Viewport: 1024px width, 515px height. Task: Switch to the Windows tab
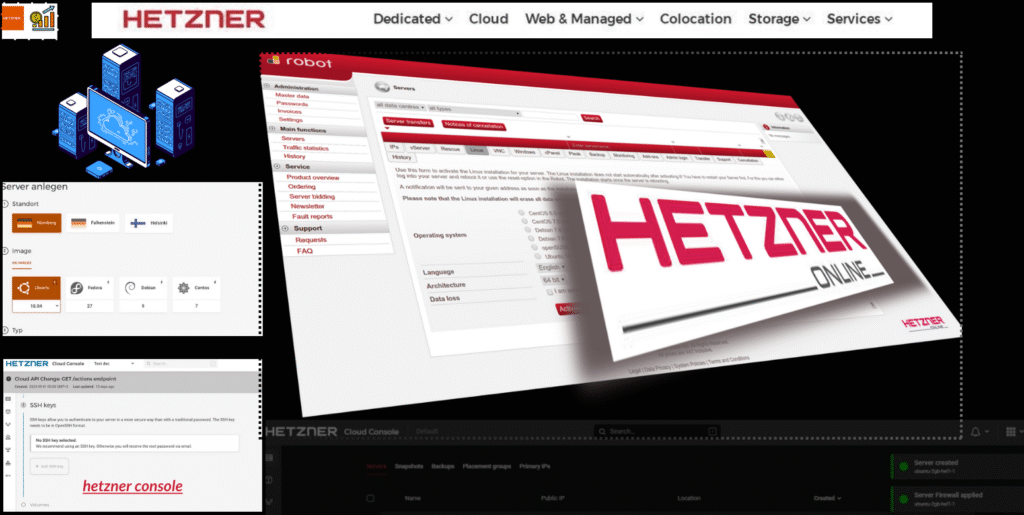click(524, 151)
